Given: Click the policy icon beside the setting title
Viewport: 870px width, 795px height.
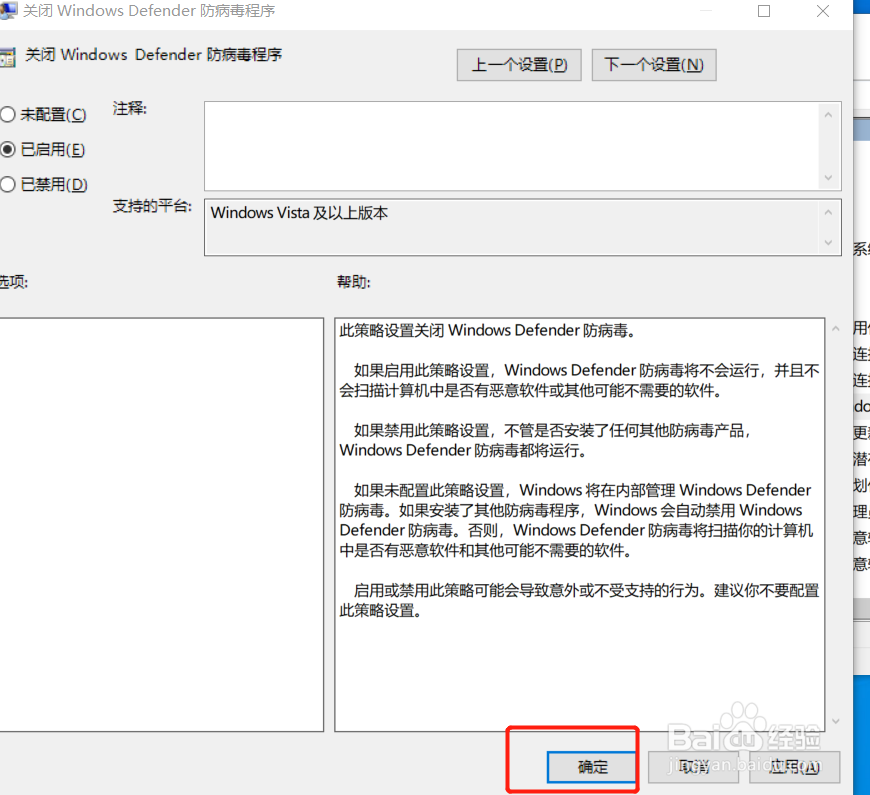Looking at the screenshot, I should 7,58.
